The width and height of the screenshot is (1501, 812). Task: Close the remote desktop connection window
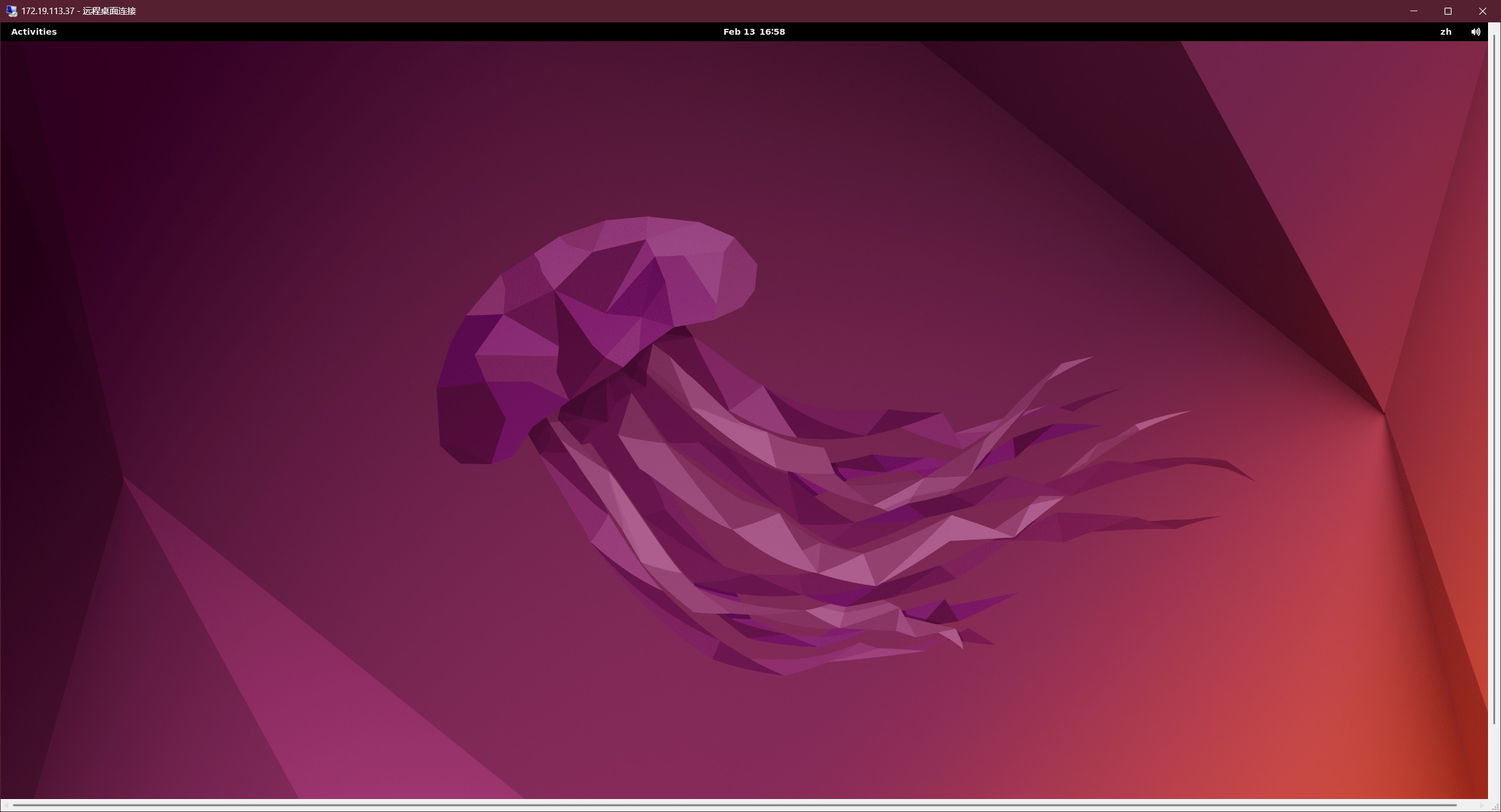point(1482,11)
